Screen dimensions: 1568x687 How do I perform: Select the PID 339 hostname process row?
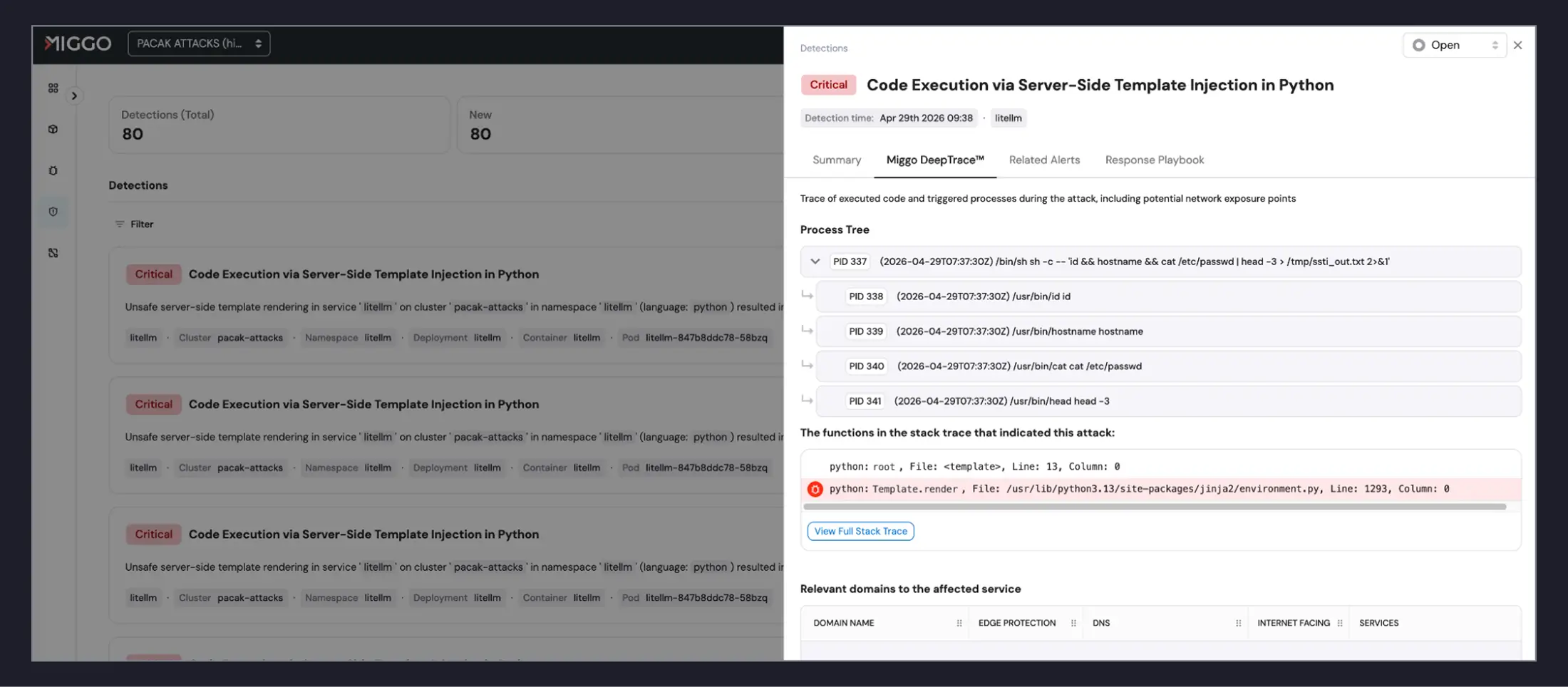(1169, 331)
